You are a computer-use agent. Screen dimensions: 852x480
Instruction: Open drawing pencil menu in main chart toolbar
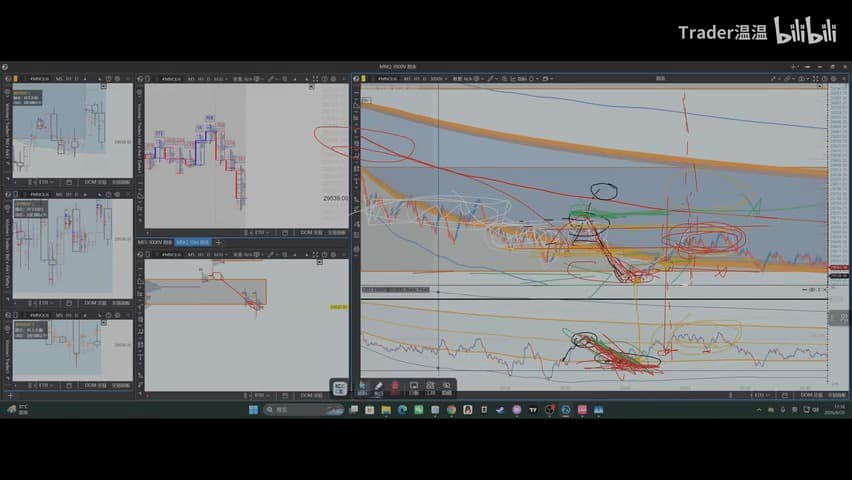(491, 79)
